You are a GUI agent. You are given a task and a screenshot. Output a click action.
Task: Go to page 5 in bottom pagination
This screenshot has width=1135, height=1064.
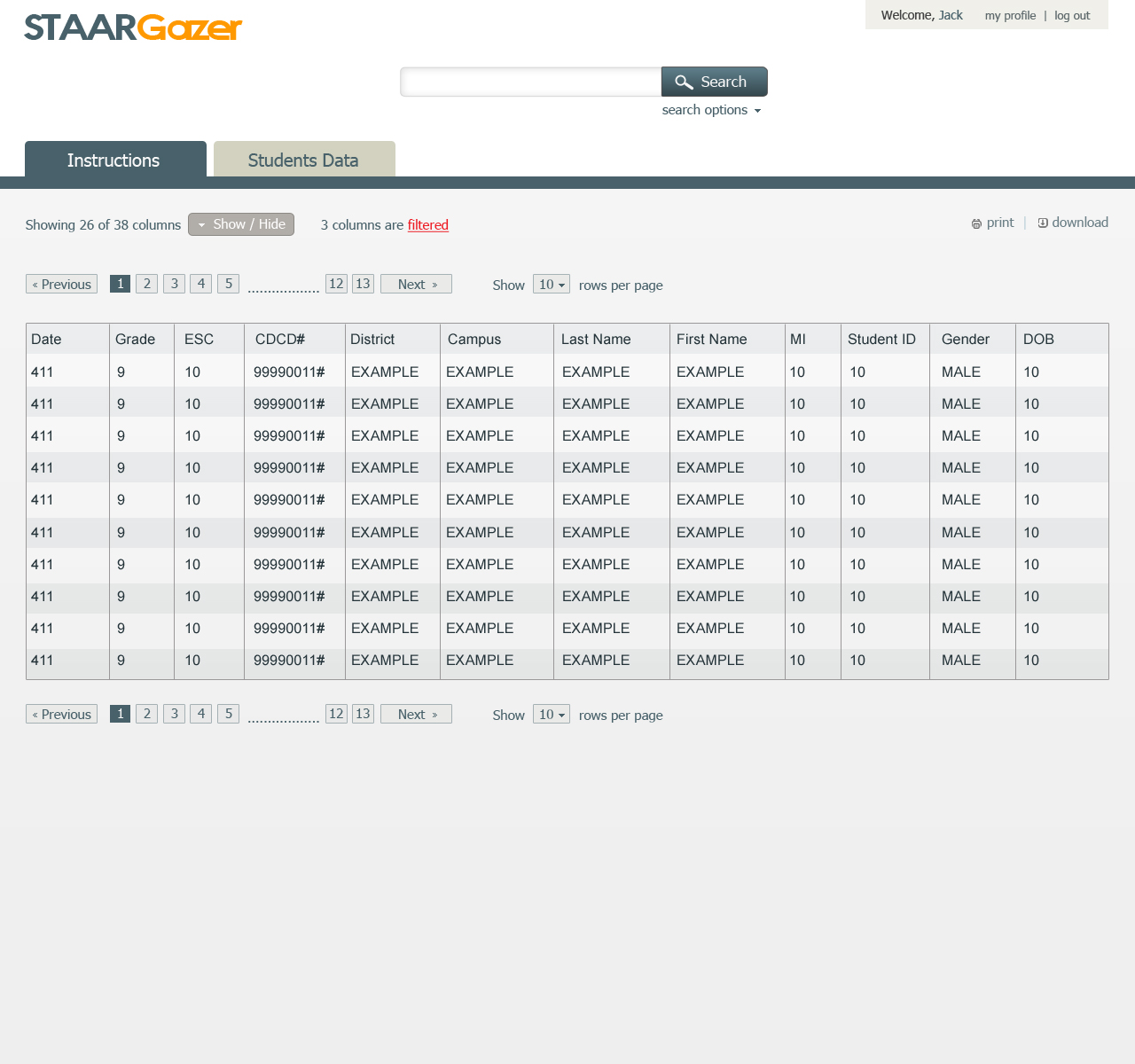pyautogui.click(x=228, y=714)
